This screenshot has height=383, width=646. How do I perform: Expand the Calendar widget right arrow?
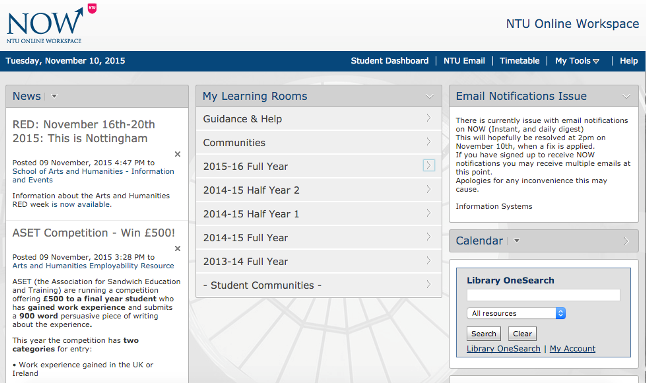tap(626, 241)
